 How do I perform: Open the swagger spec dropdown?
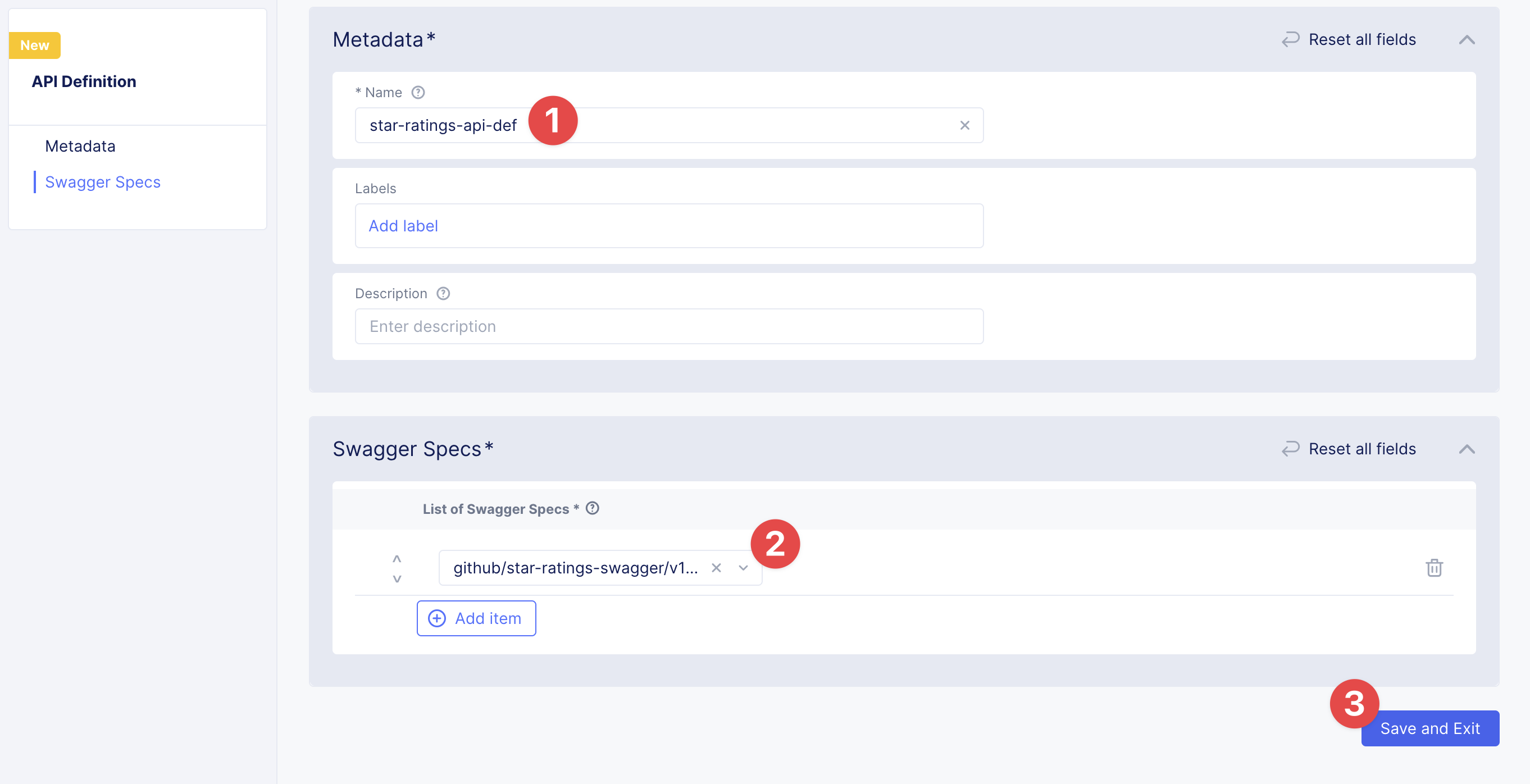click(x=743, y=568)
